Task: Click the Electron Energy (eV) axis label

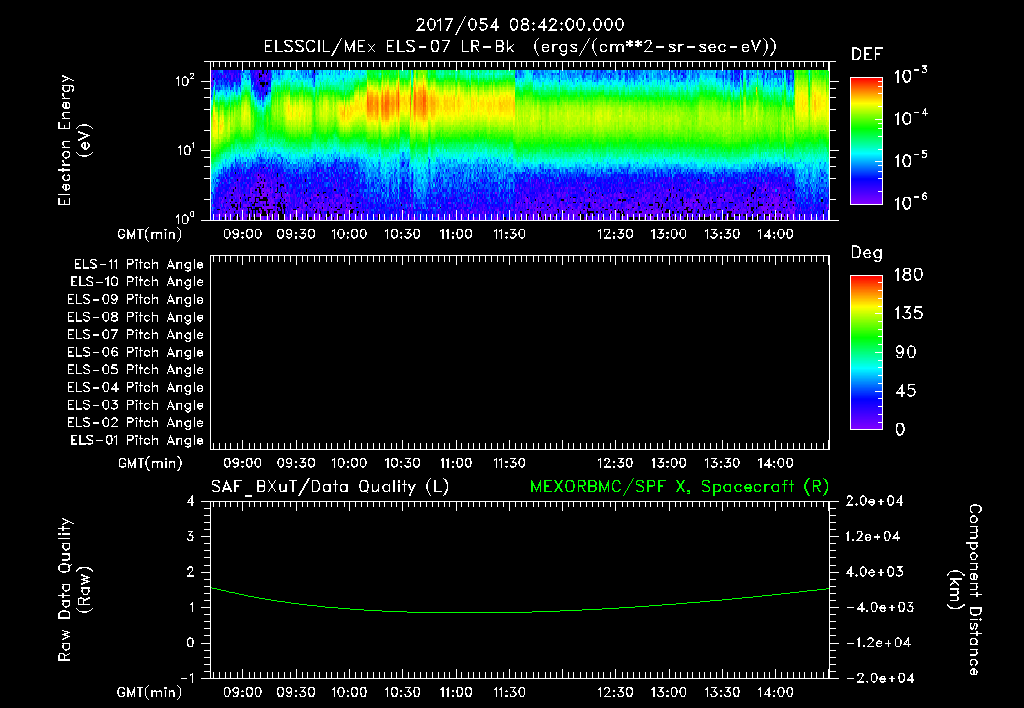Action: click(x=74, y=141)
